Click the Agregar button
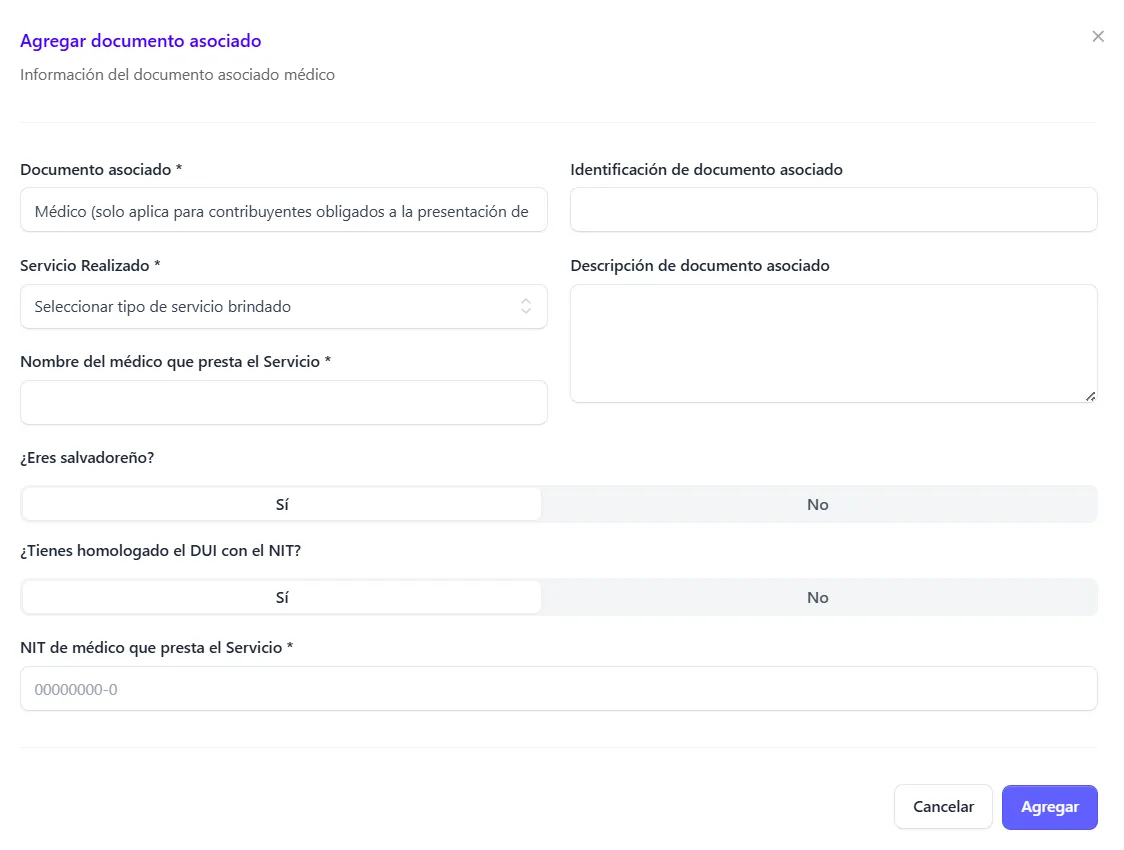The width and height of the screenshot is (1124, 850). [x=1049, y=807]
